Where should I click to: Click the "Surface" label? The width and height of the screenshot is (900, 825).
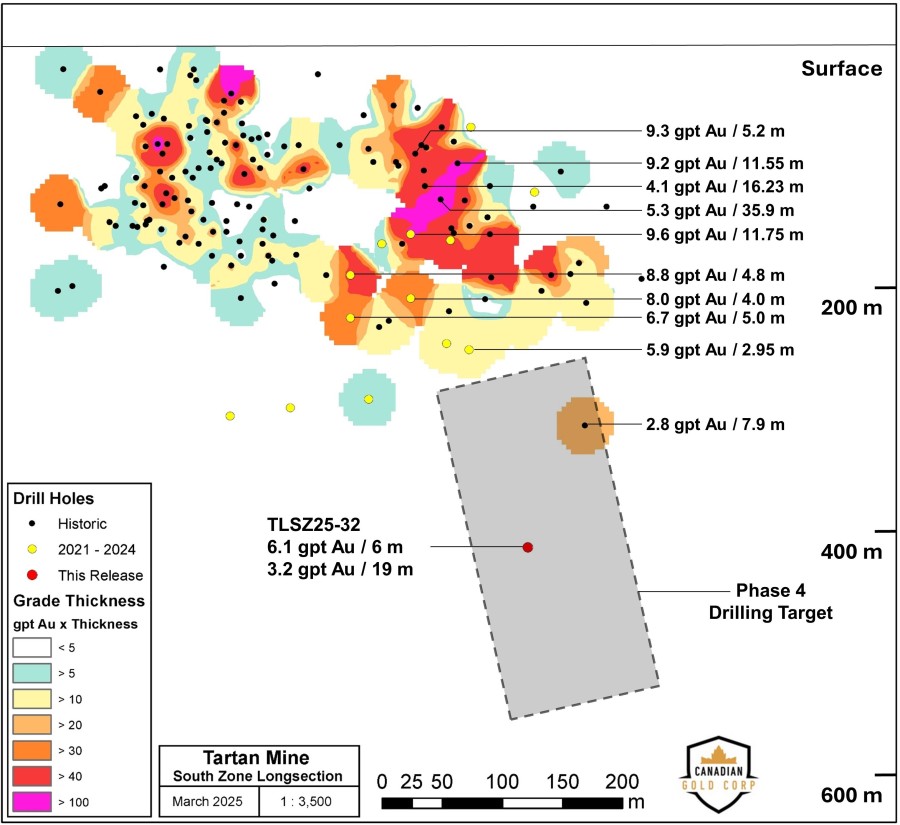841,69
